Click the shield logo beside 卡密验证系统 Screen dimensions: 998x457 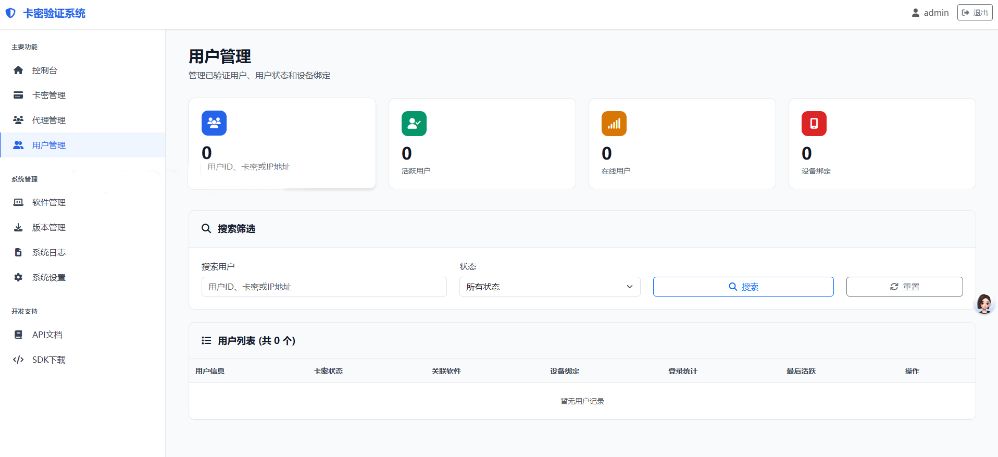[11, 13]
